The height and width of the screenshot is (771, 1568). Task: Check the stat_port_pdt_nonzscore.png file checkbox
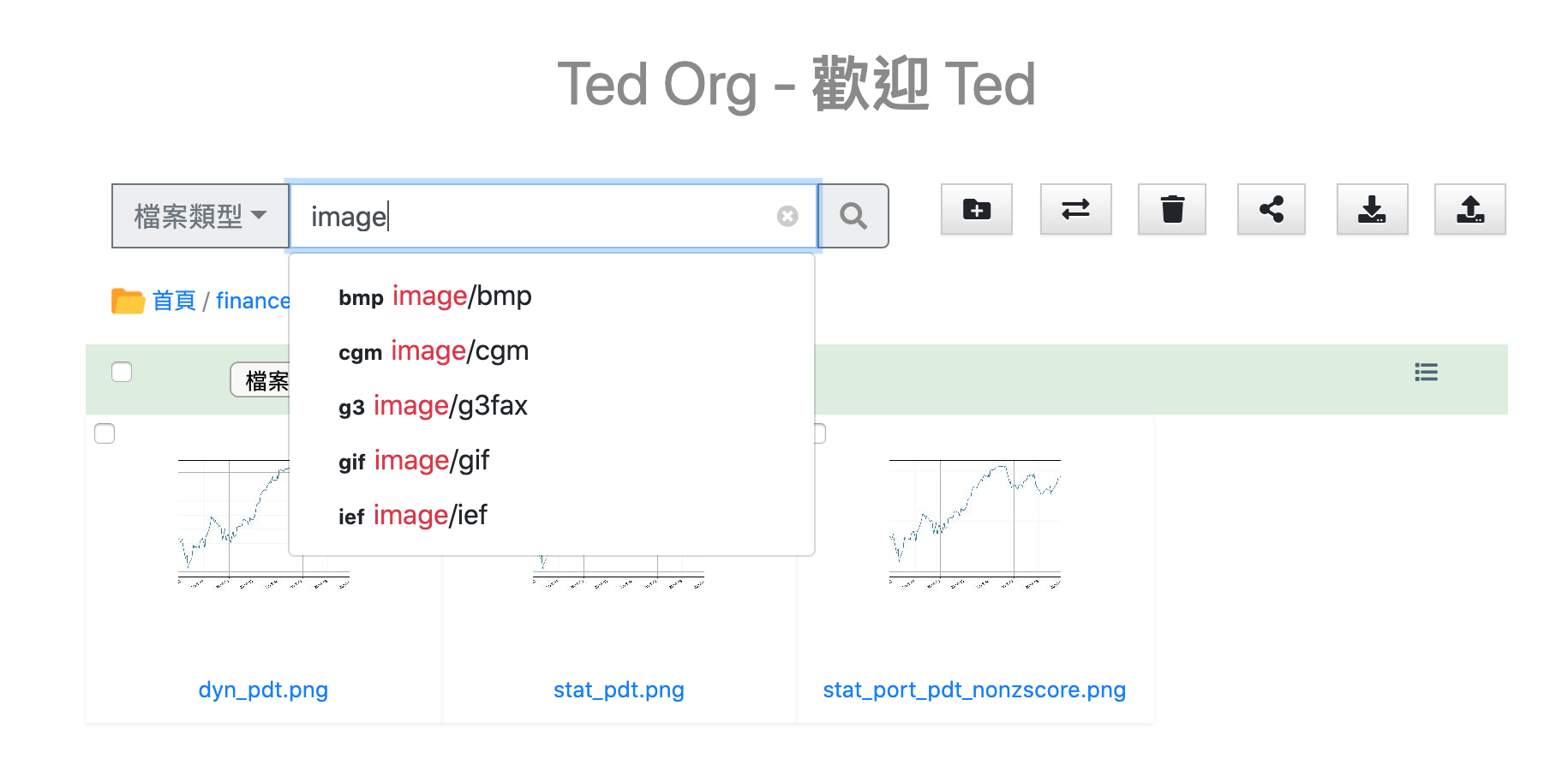point(820,433)
